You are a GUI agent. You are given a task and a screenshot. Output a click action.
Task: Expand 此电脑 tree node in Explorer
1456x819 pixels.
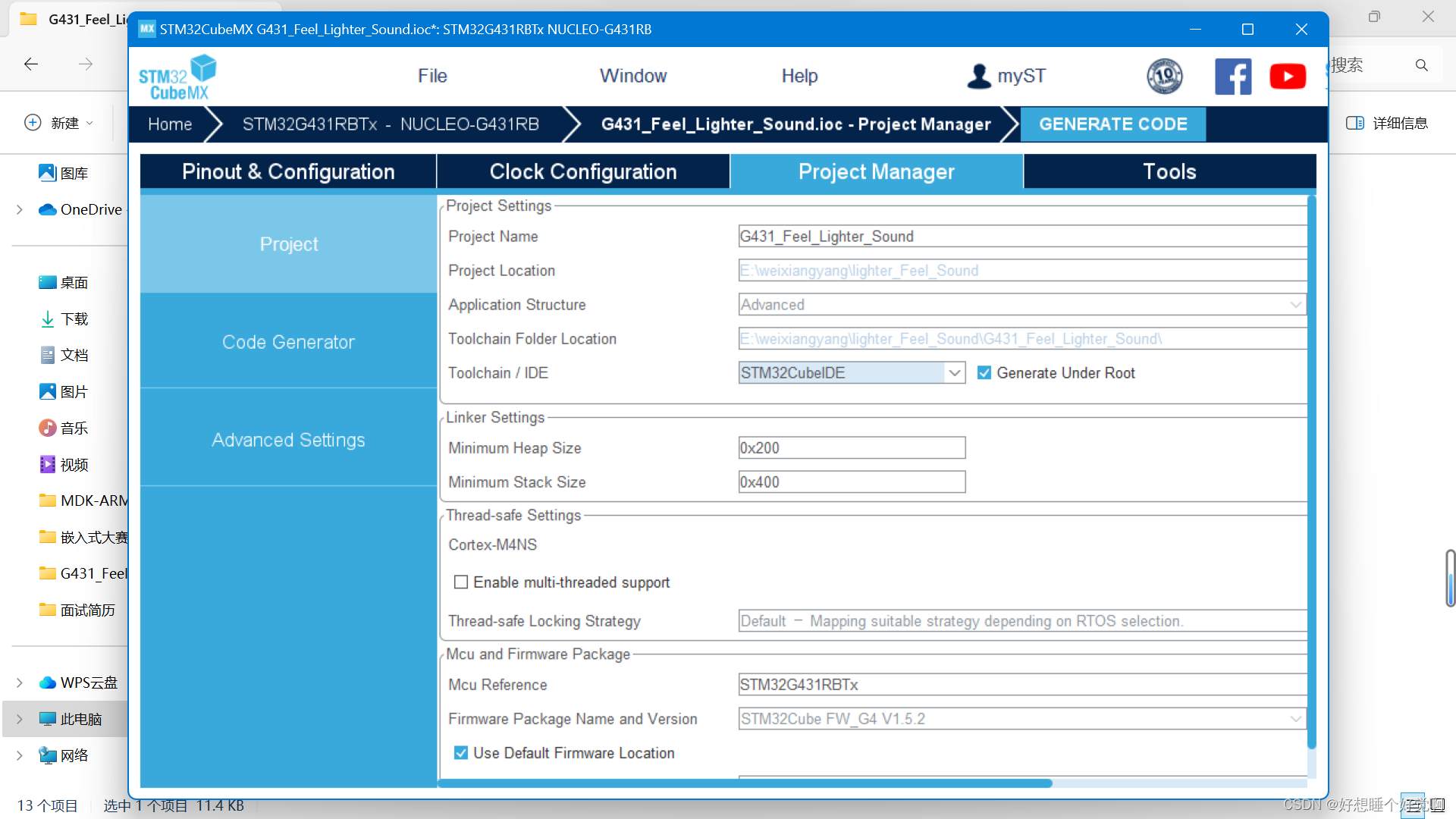20,719
